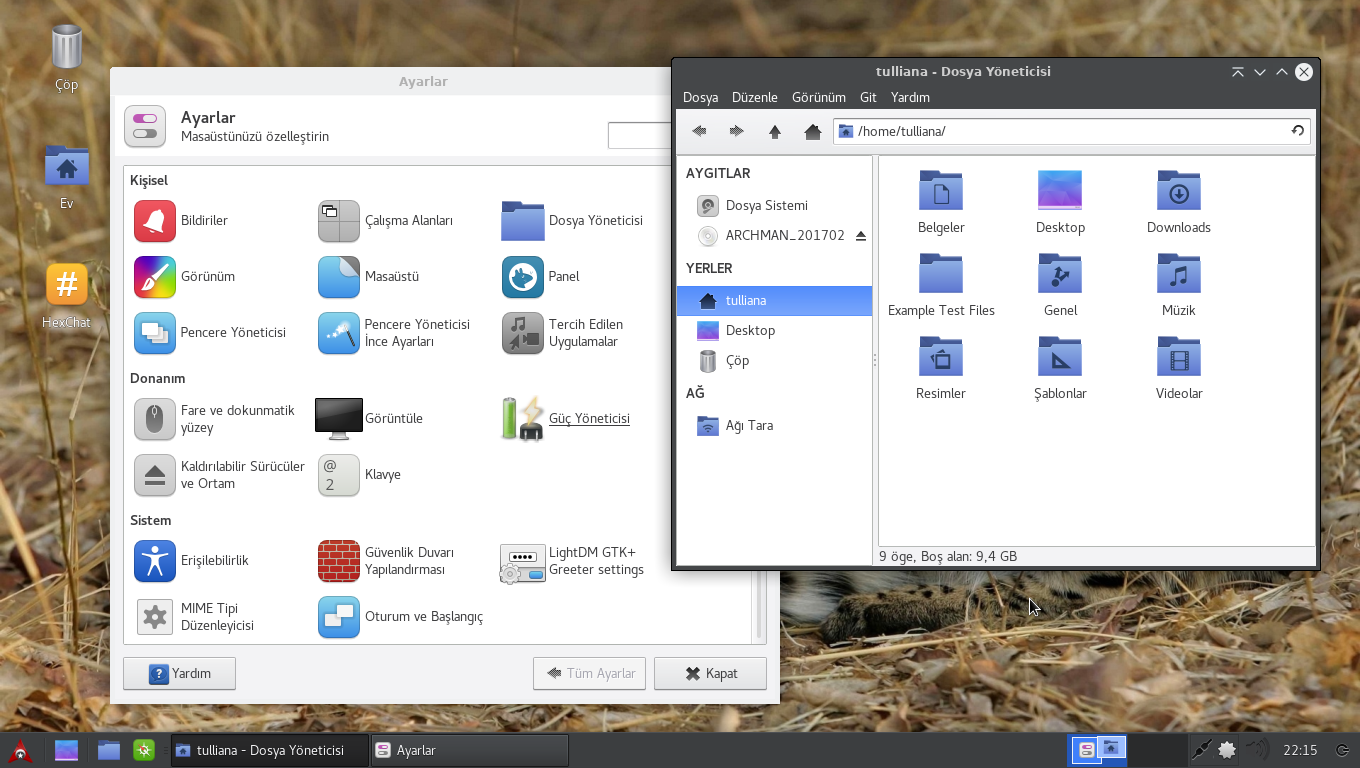This screenshot has width=1360, height=768.
Task: Select the Desktop folder in file view
Action: tap(1060, 203)
